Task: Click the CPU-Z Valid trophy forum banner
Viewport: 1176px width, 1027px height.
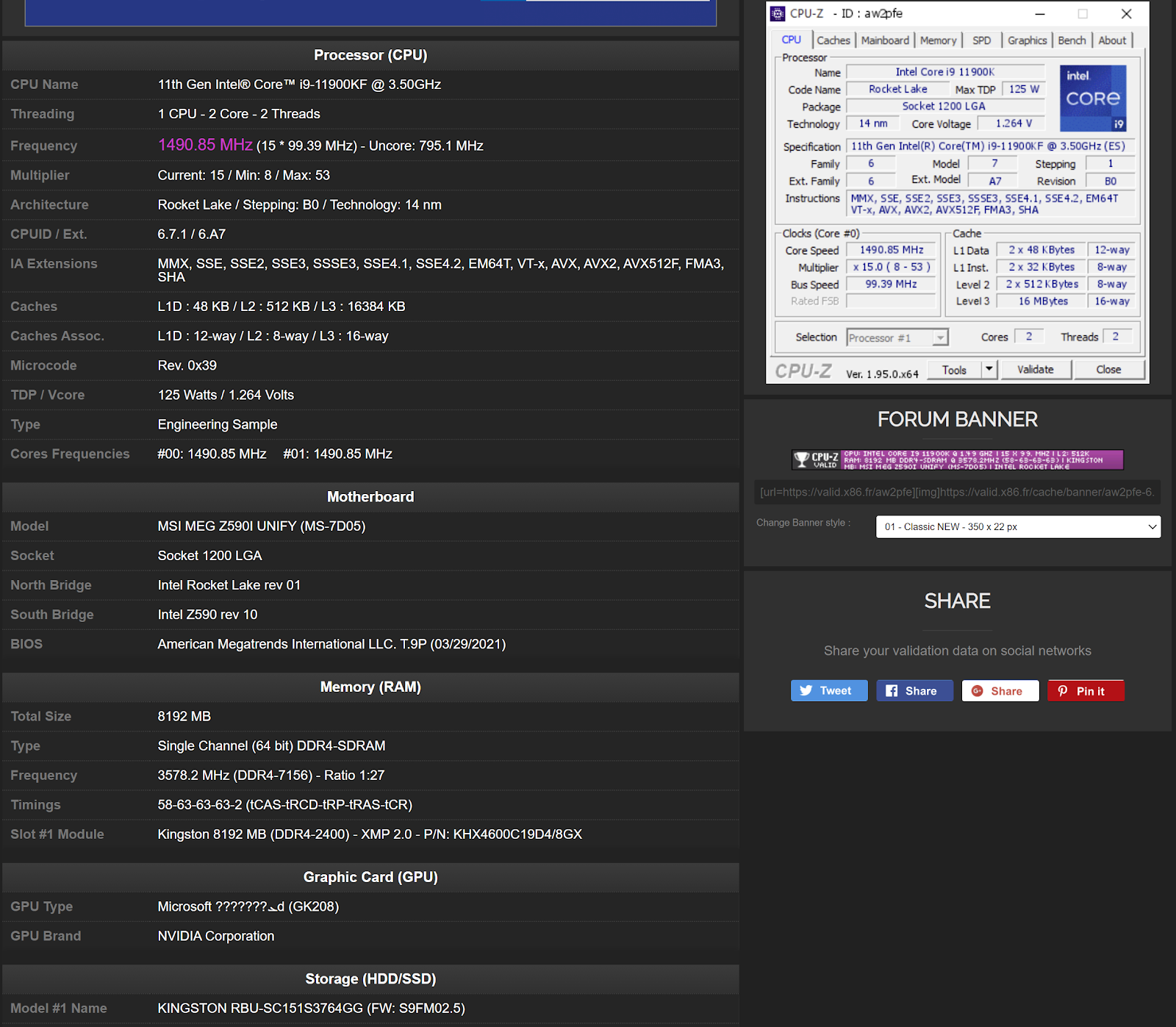Action: click(957, 459)
